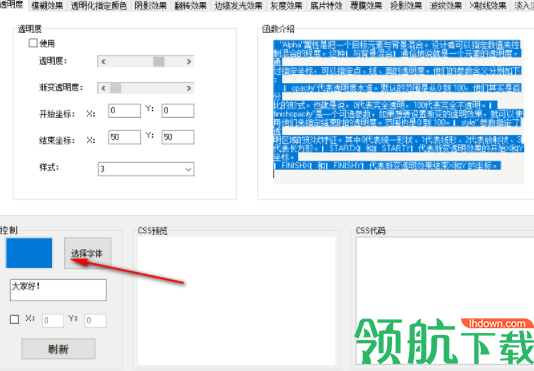Click inside the CSS预览 pane
534x371 pixels.
click(236, 301)
